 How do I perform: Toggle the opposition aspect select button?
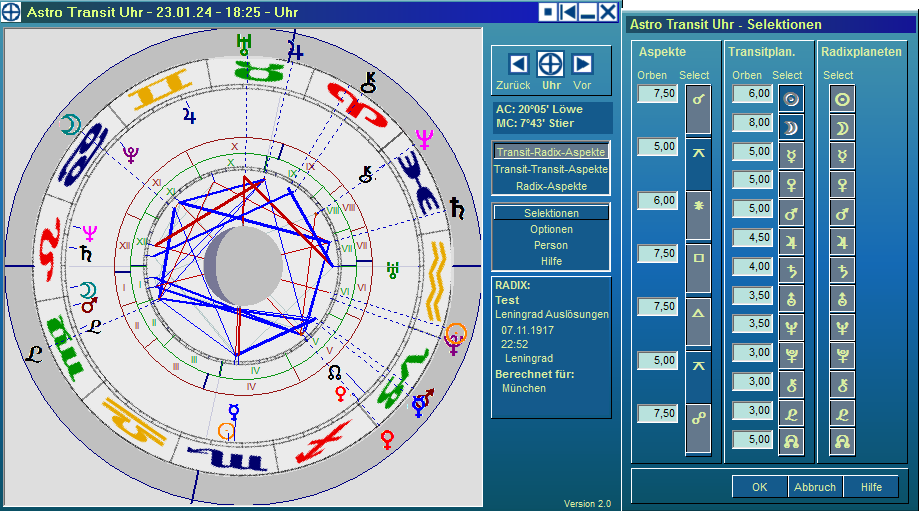699,429
